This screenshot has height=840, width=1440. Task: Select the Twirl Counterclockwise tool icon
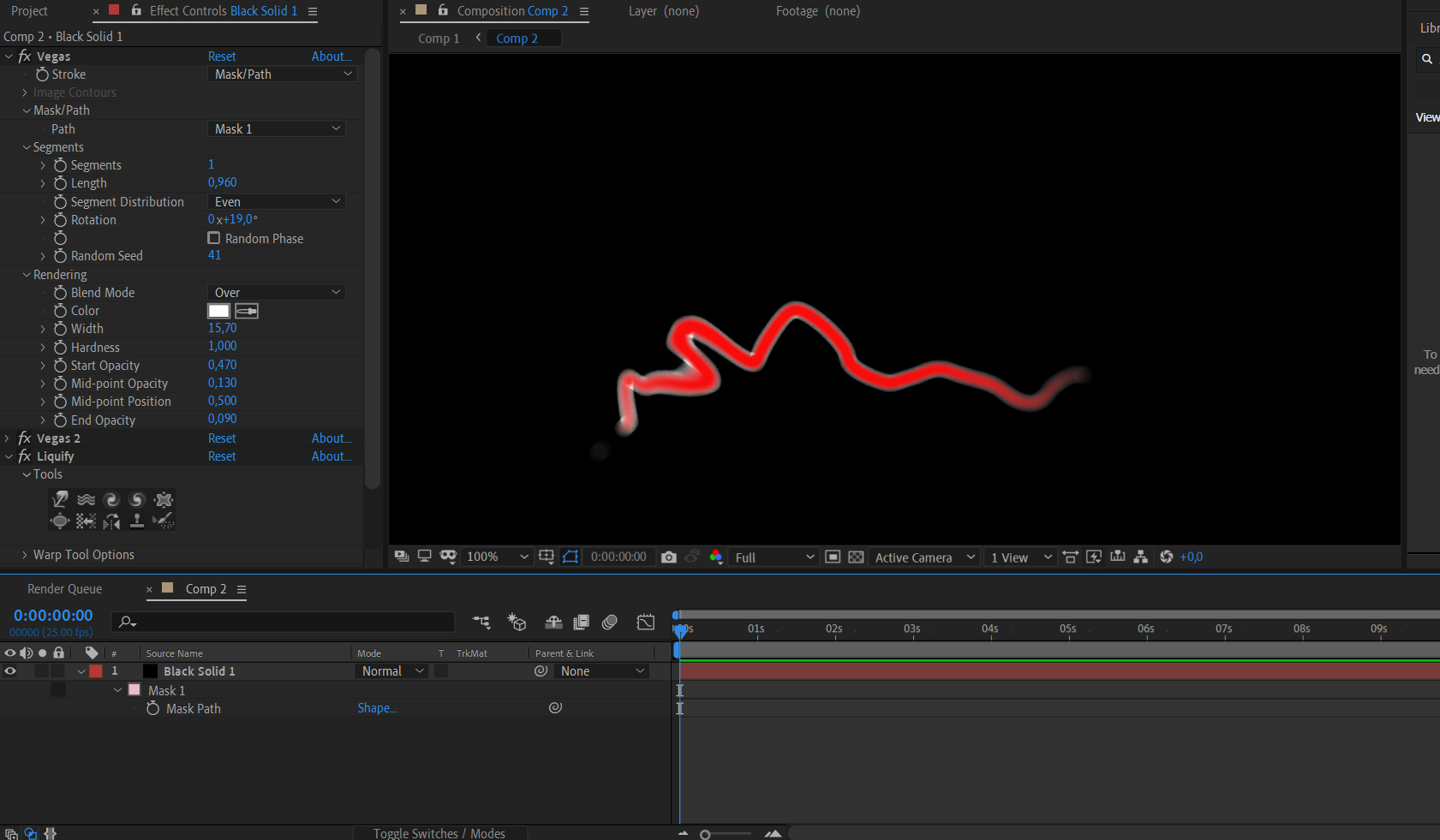[x=137, y=500]
